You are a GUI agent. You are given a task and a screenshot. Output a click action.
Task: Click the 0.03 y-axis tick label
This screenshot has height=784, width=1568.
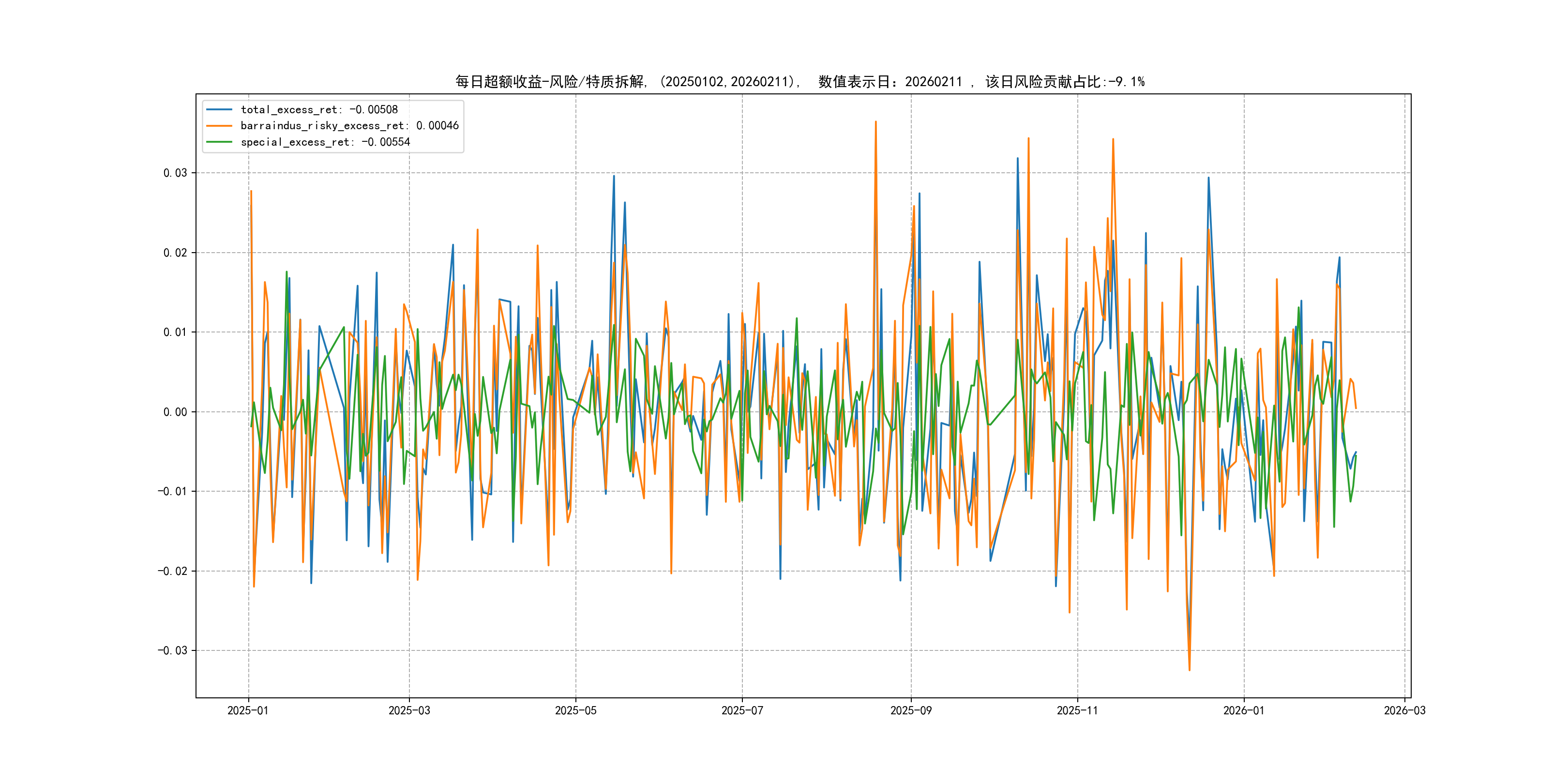175,173
